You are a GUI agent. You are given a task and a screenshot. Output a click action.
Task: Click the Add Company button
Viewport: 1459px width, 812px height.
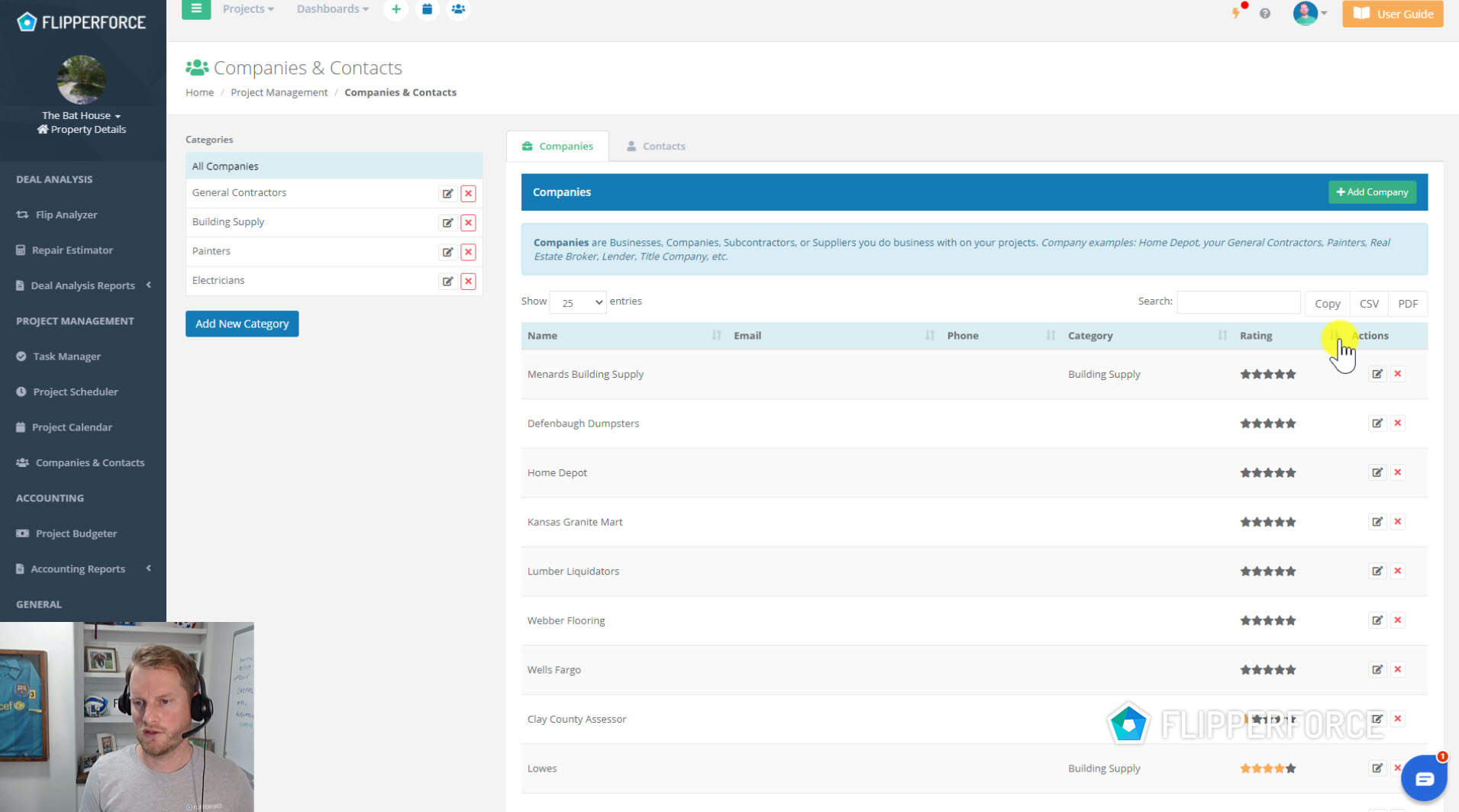click(x=1372, y=192)
